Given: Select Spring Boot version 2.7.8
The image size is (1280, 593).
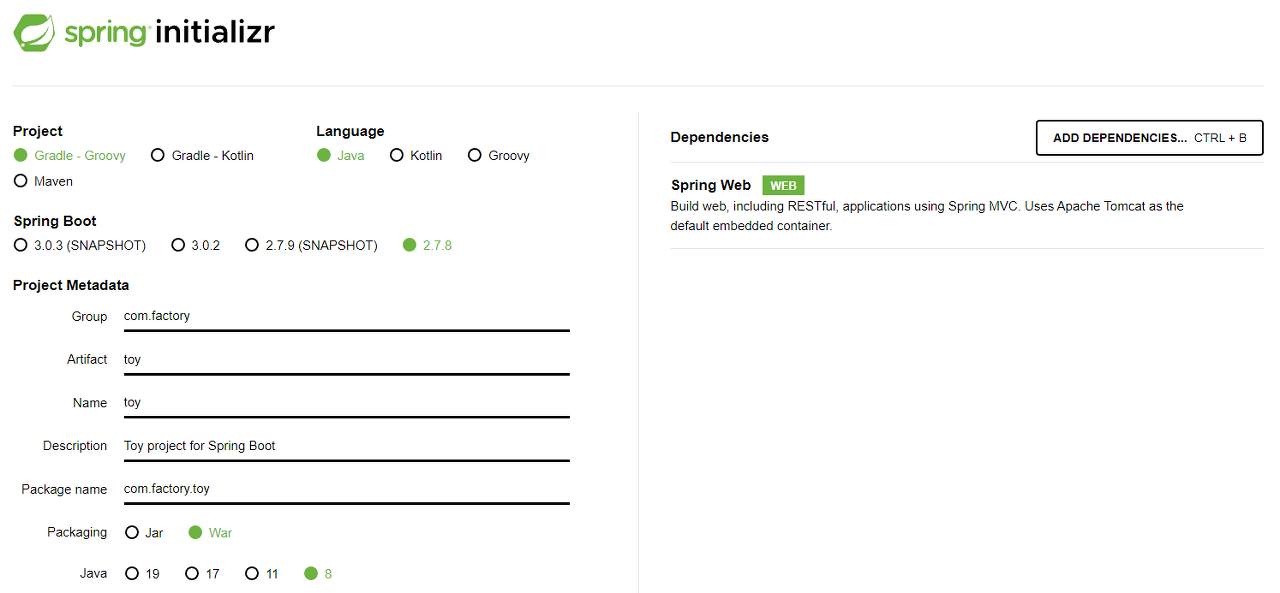Looking at the screenshot, I should 427,245.
